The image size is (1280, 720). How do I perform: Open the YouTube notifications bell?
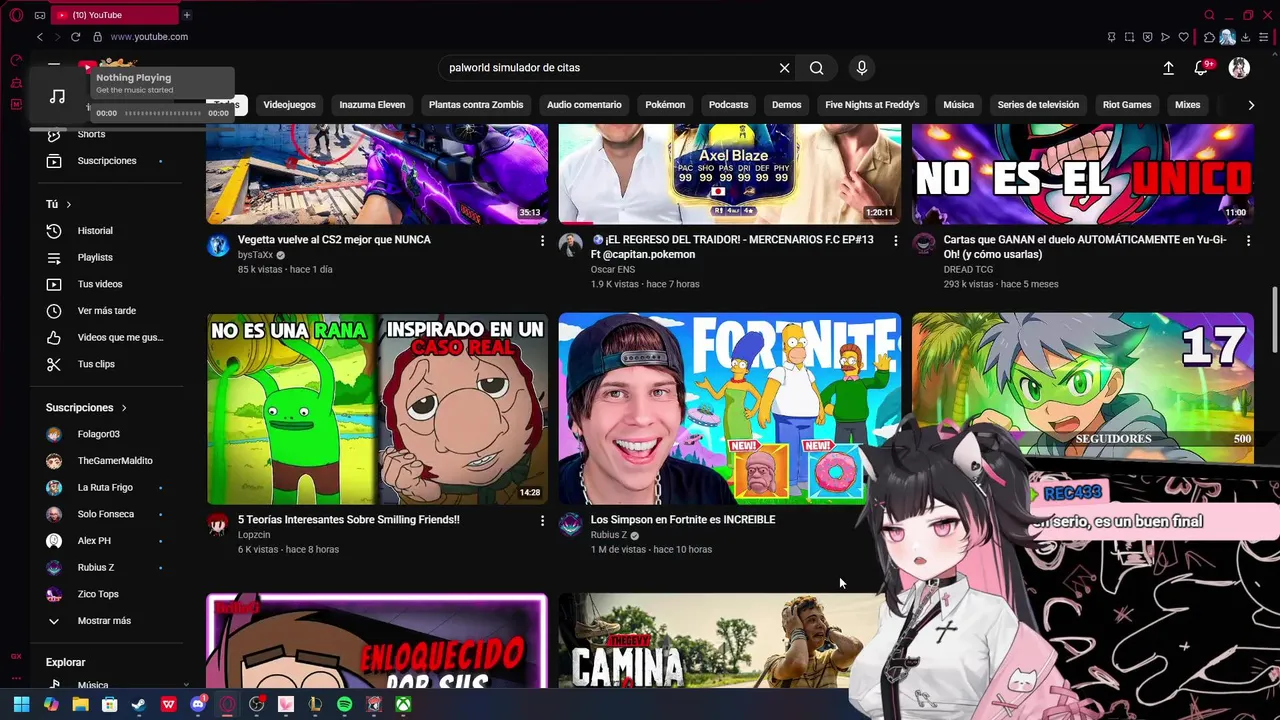1201,68
